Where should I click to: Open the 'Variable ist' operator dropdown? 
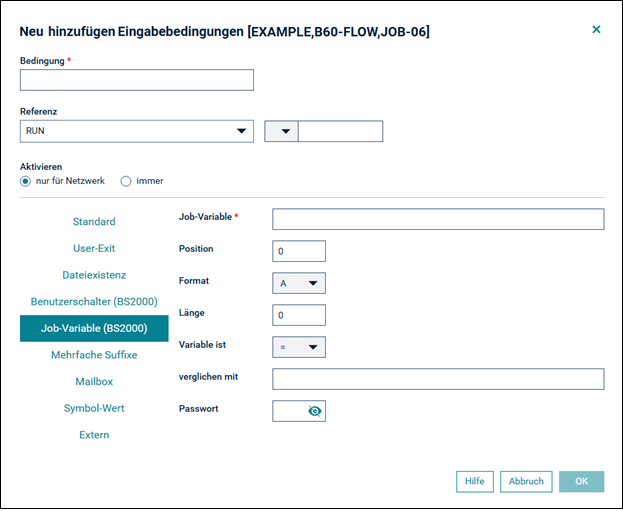[299, 347]
